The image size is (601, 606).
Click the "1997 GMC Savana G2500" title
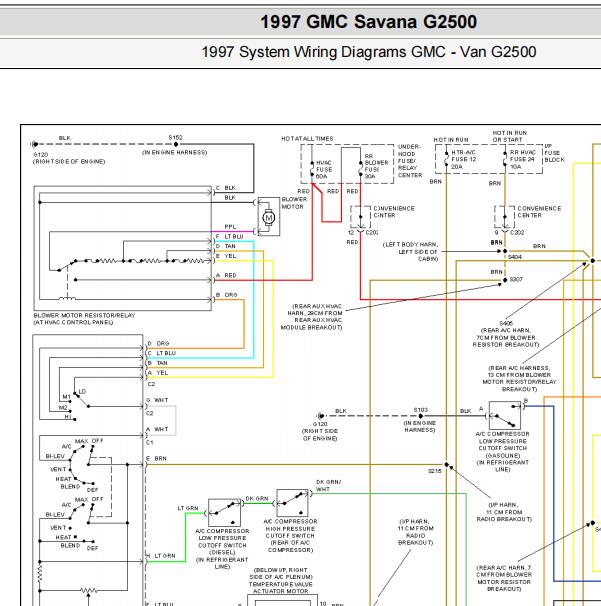tap(368, 22)
